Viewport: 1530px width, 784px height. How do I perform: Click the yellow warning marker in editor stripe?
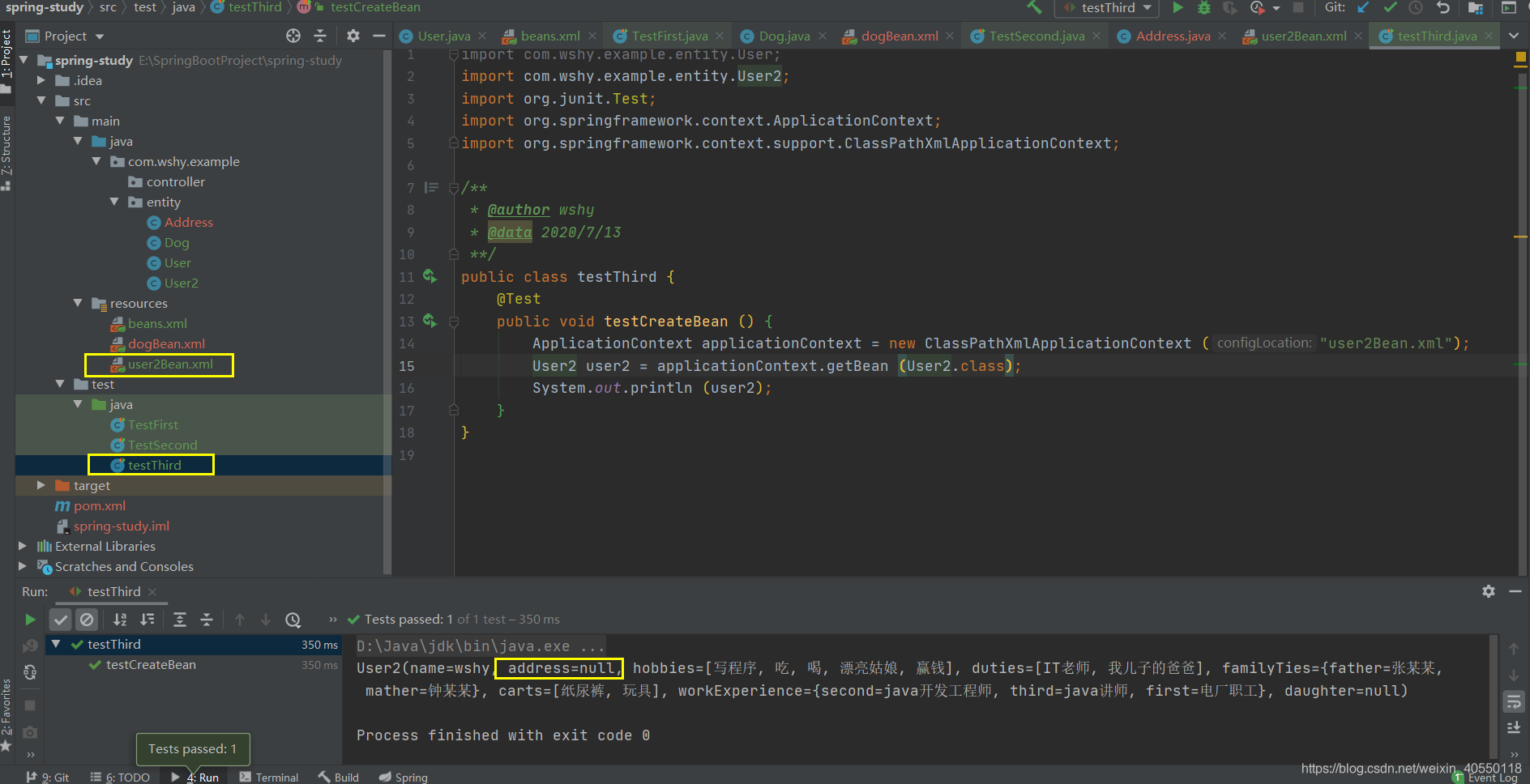pos(1521,58)
